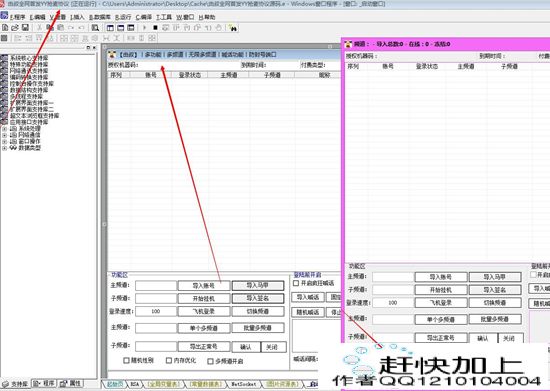Open the C.编译 menu

point(144,17)
